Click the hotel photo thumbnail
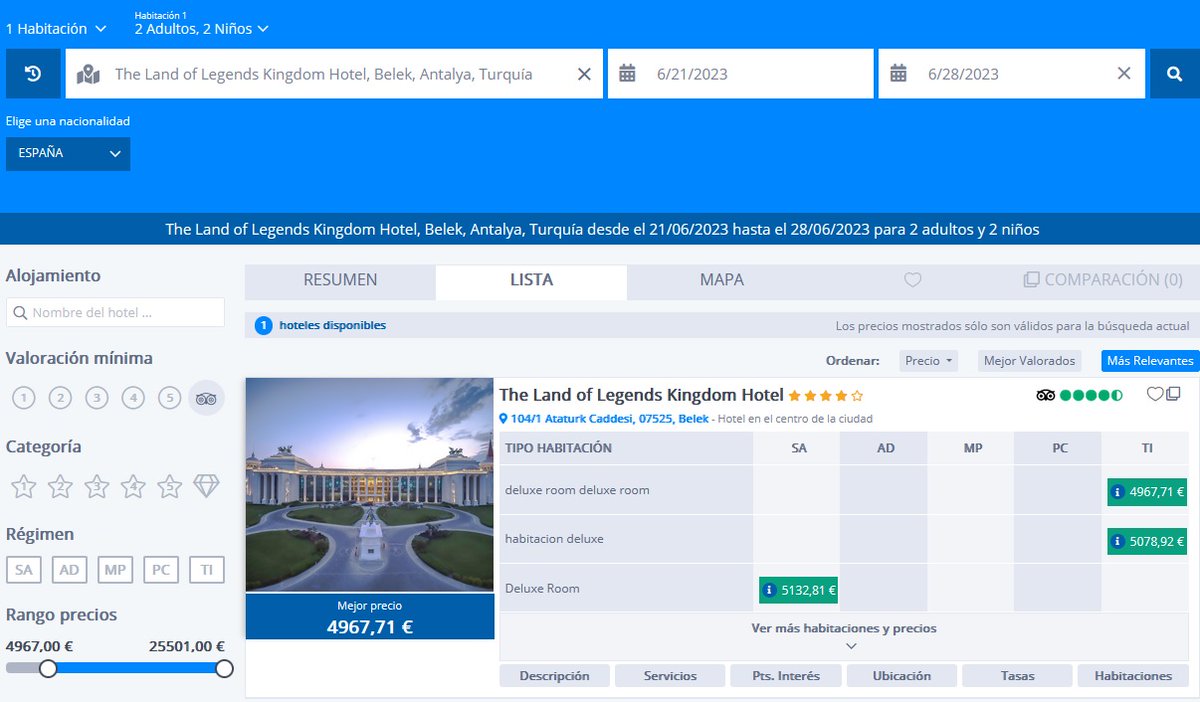This screenshot has width=1200, height=702. point(370,486)
